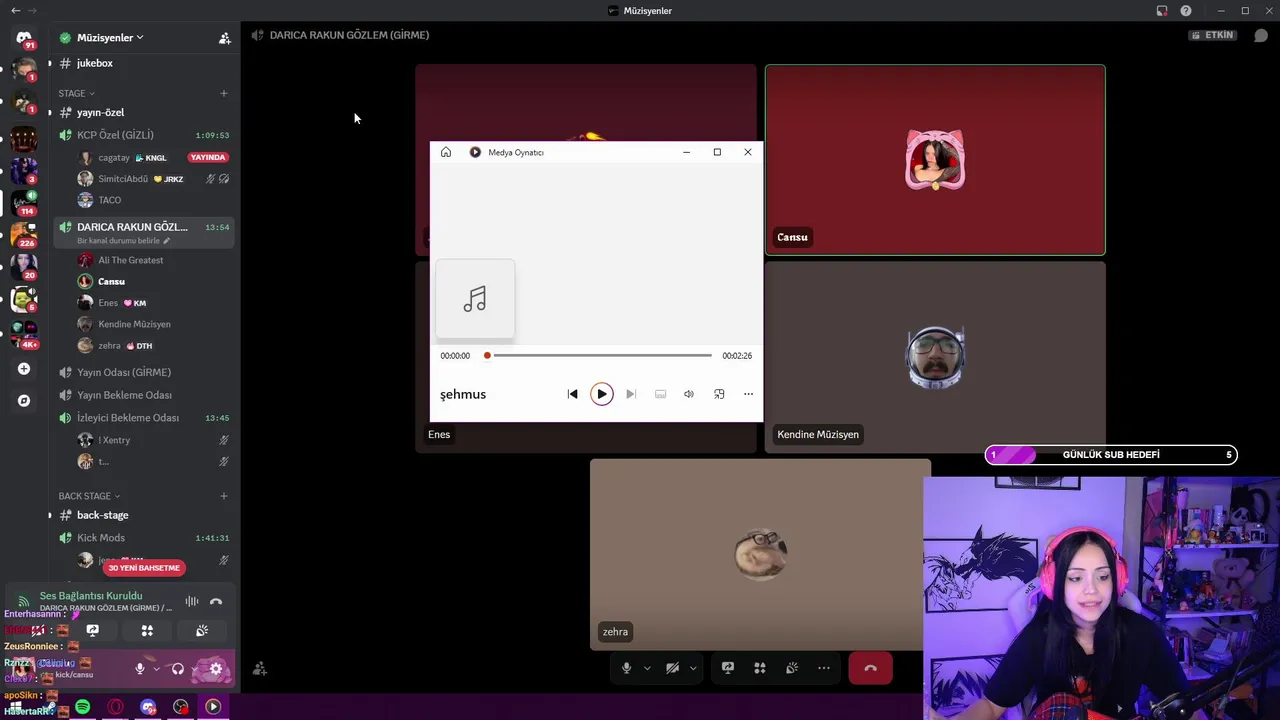
Task: Open OBS Studio from the taskbar
Action: click(x=180, y=707)
